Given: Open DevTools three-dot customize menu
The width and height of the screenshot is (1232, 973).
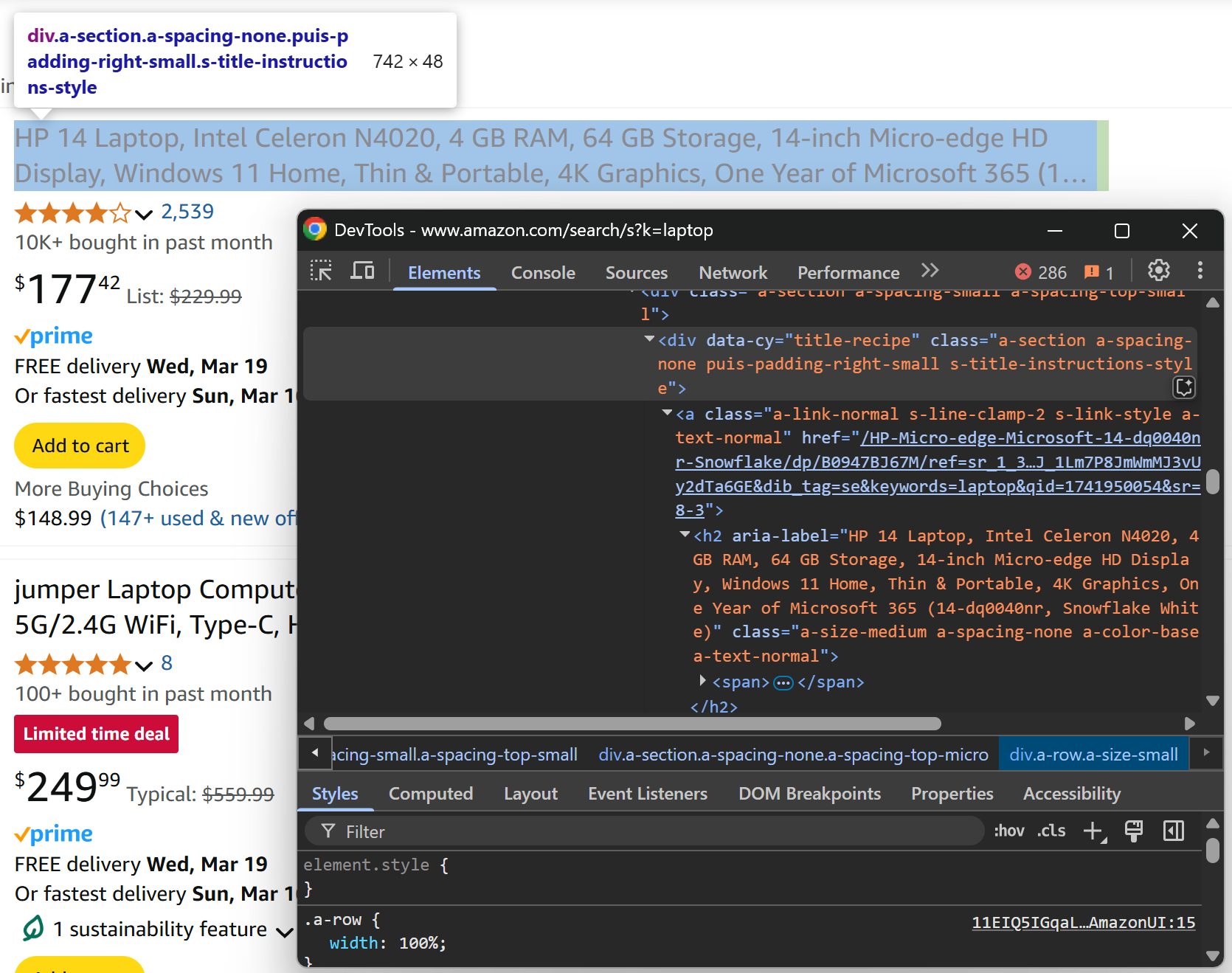Looking at the screenshot, I should pos(1200,271).
